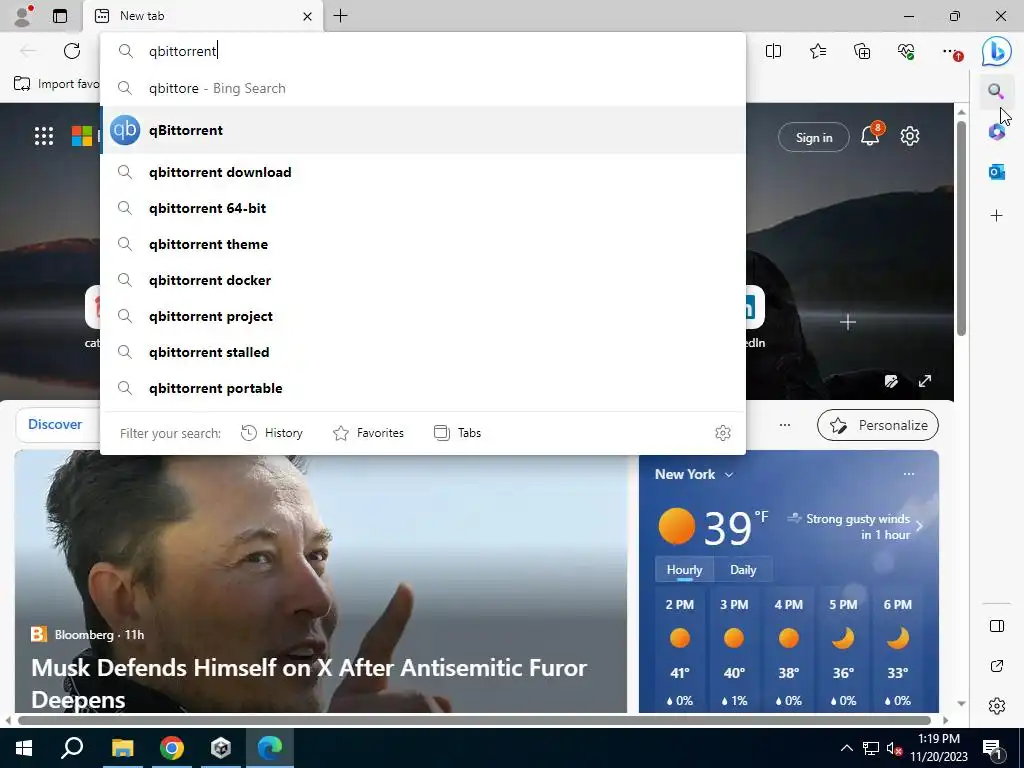Viewport: 1024px width, 768px height.
Task: Click the horizontal page scrollbar
Action: click(x=474, y=720)
